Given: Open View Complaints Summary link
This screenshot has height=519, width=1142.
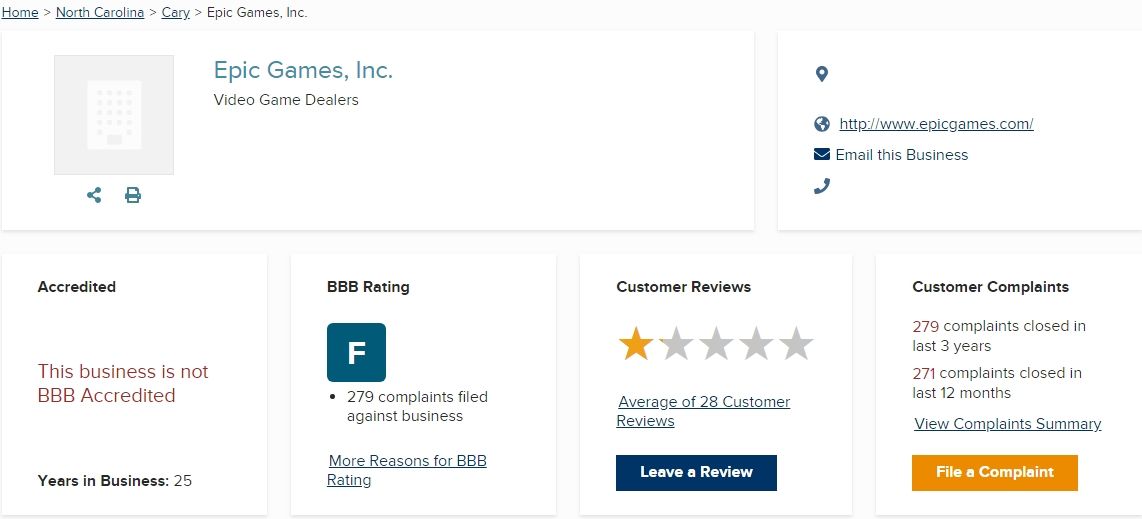Looking at the screenshot, I should [x=1007, y=424].
